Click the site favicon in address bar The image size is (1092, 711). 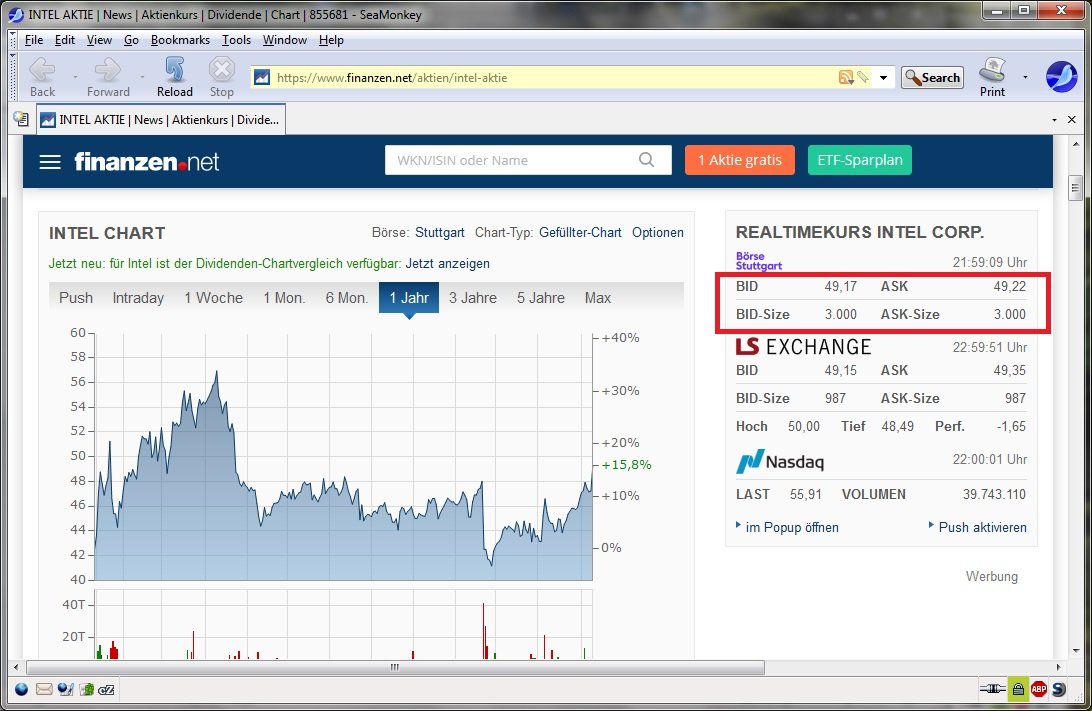pos(262,77)
